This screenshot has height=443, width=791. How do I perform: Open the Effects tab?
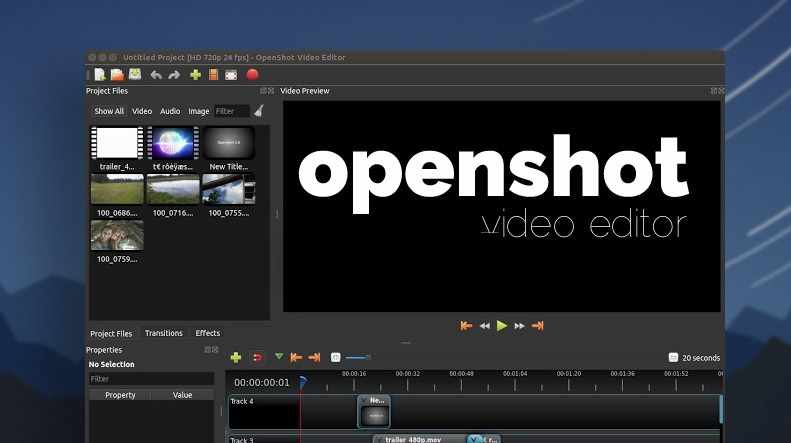point(208,333)
